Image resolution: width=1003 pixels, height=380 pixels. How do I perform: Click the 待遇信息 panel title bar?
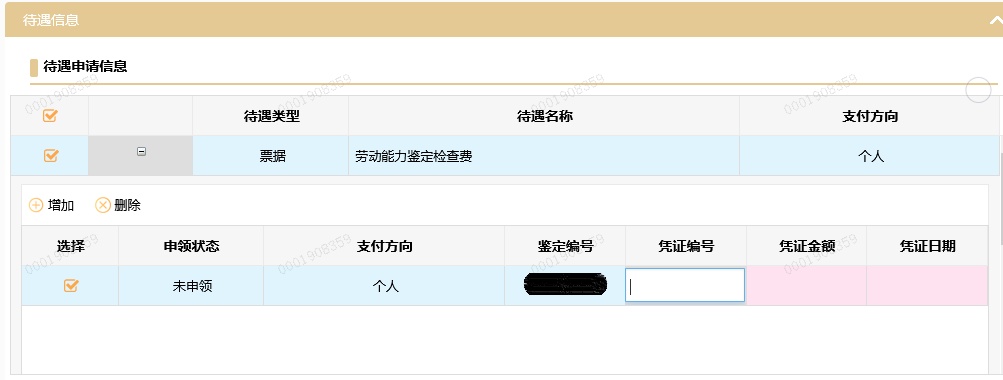(x=502, y=20)
